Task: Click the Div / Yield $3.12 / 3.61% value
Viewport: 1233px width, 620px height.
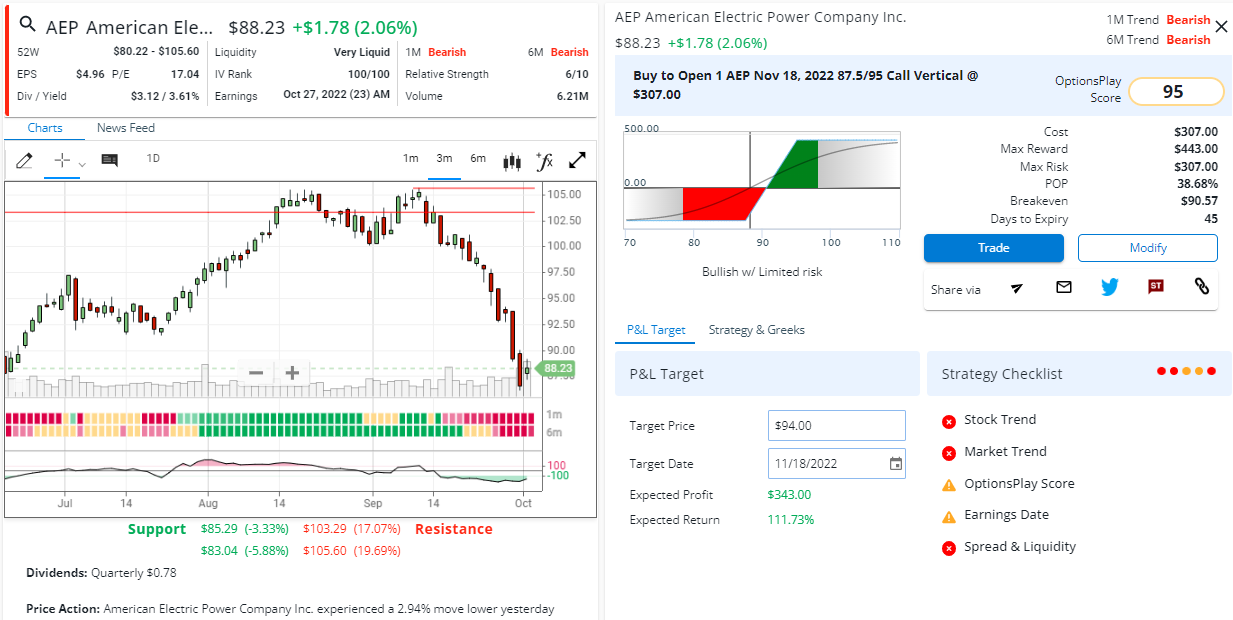Action: click(x=165, y=96)
